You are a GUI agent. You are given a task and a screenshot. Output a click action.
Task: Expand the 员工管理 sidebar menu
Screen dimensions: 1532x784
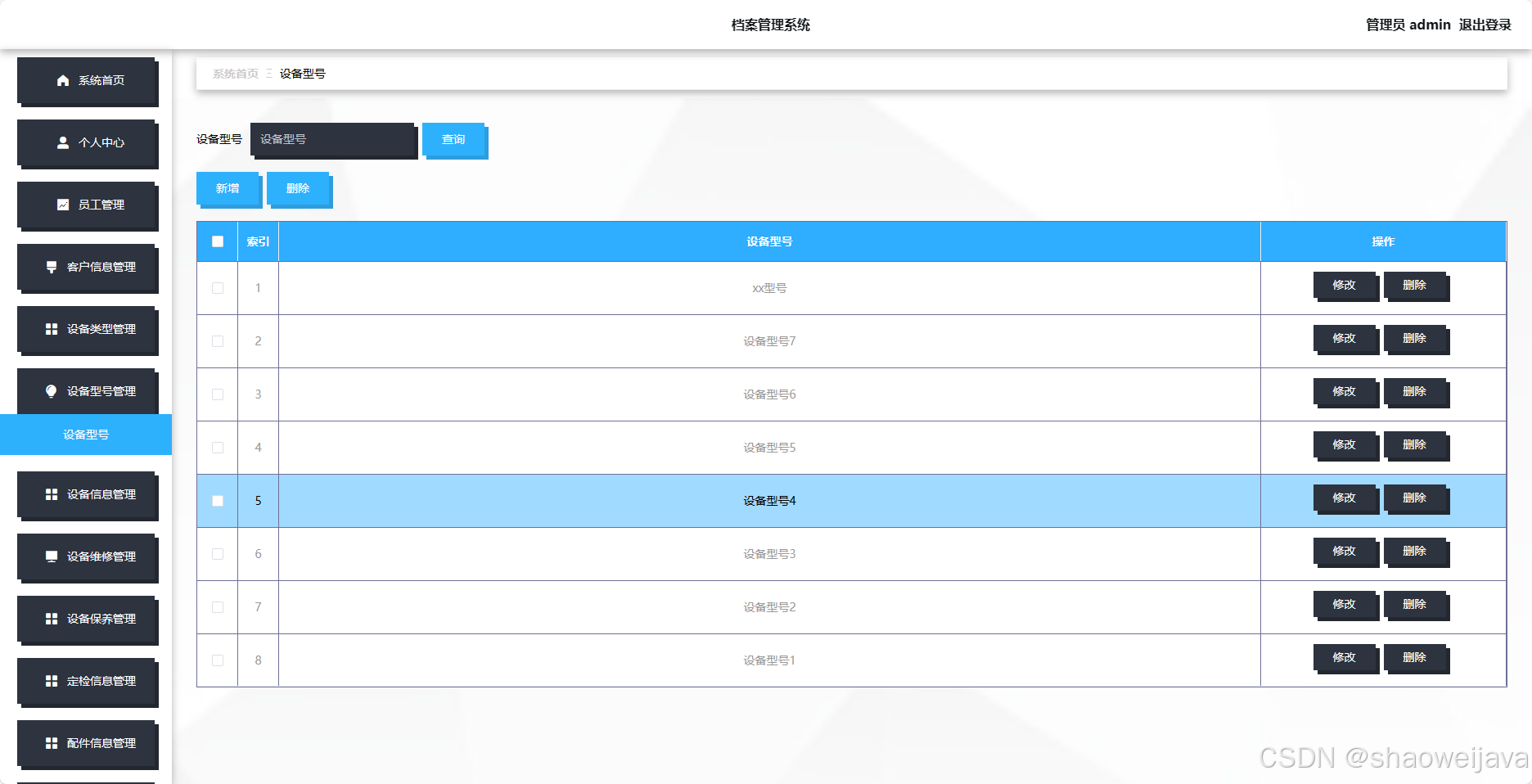(x=87, y=205)
